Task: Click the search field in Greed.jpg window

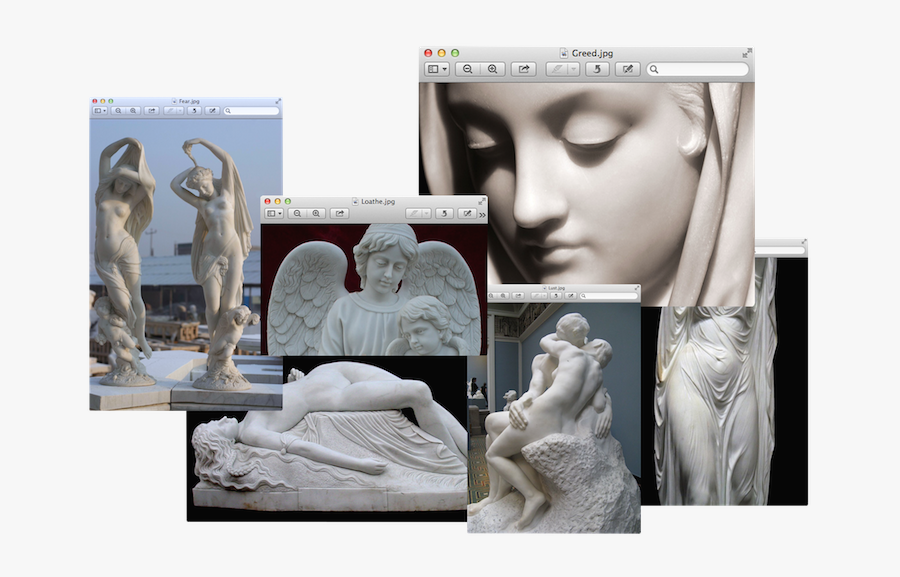Action: (x=697, y=69)
